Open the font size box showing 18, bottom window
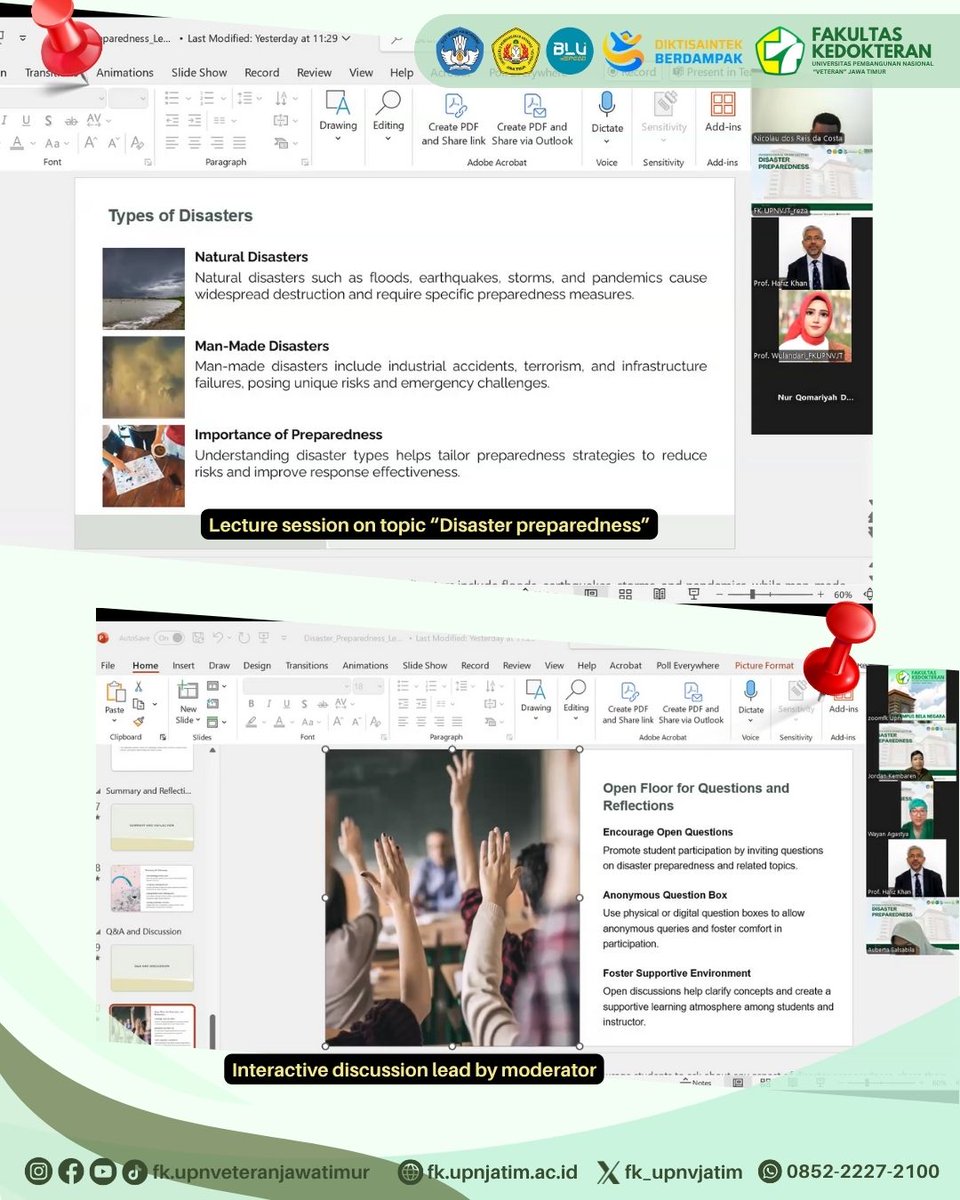 click(x=367, y=686)
